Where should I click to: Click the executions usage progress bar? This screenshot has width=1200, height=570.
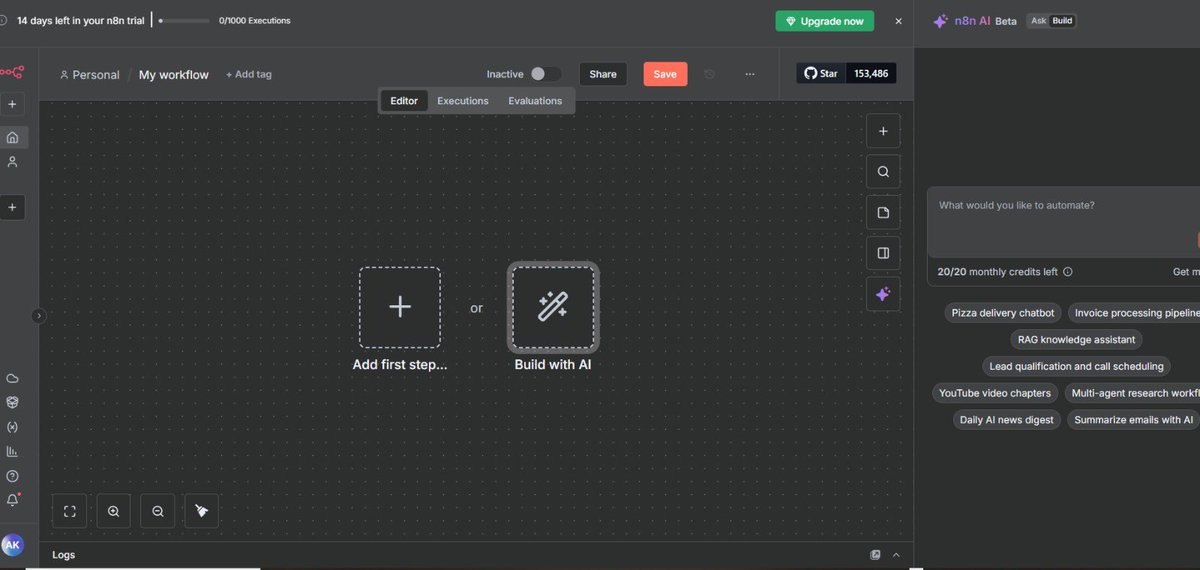185,21
